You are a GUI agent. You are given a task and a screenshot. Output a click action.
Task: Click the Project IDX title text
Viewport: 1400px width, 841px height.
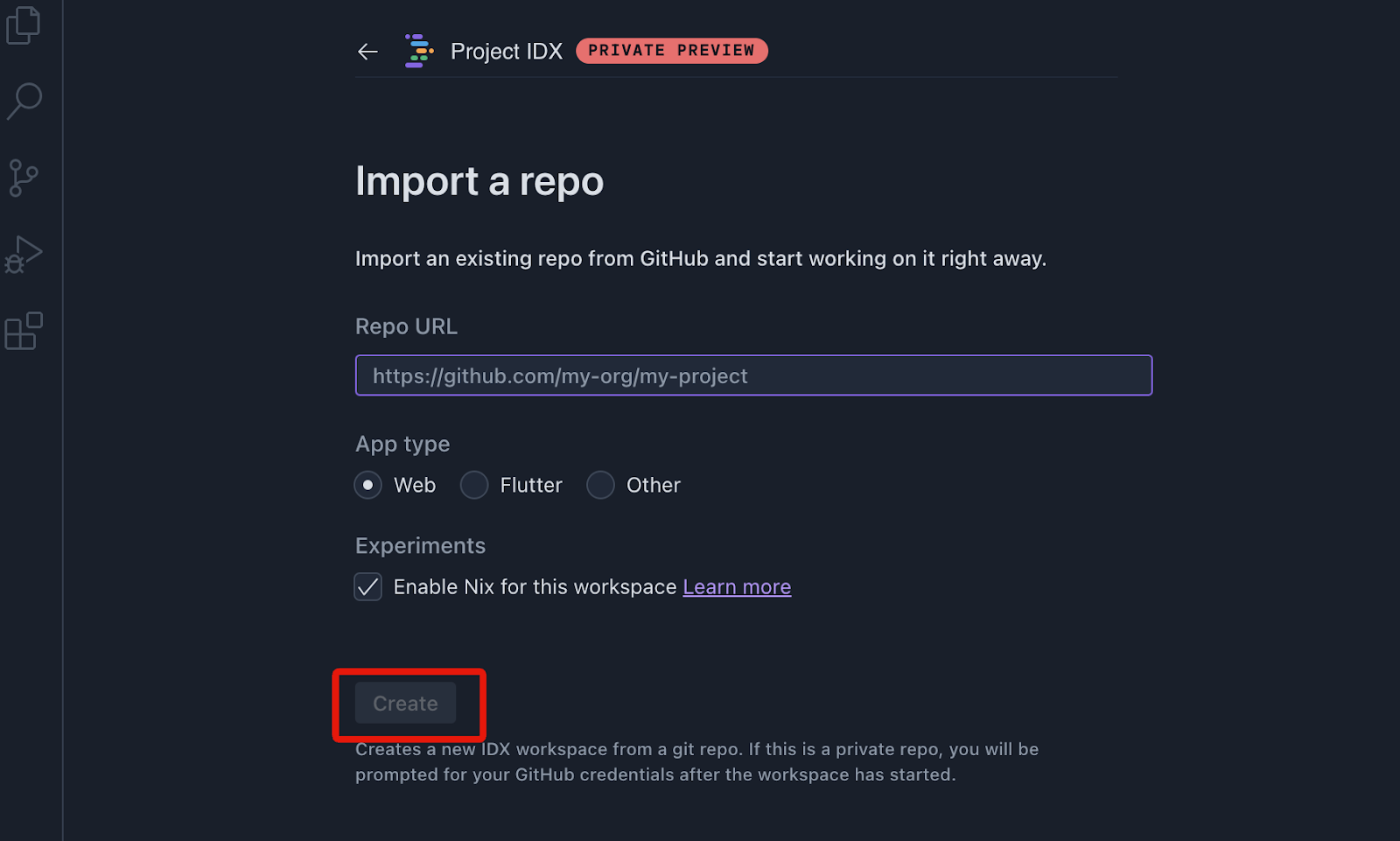(507, 52)
